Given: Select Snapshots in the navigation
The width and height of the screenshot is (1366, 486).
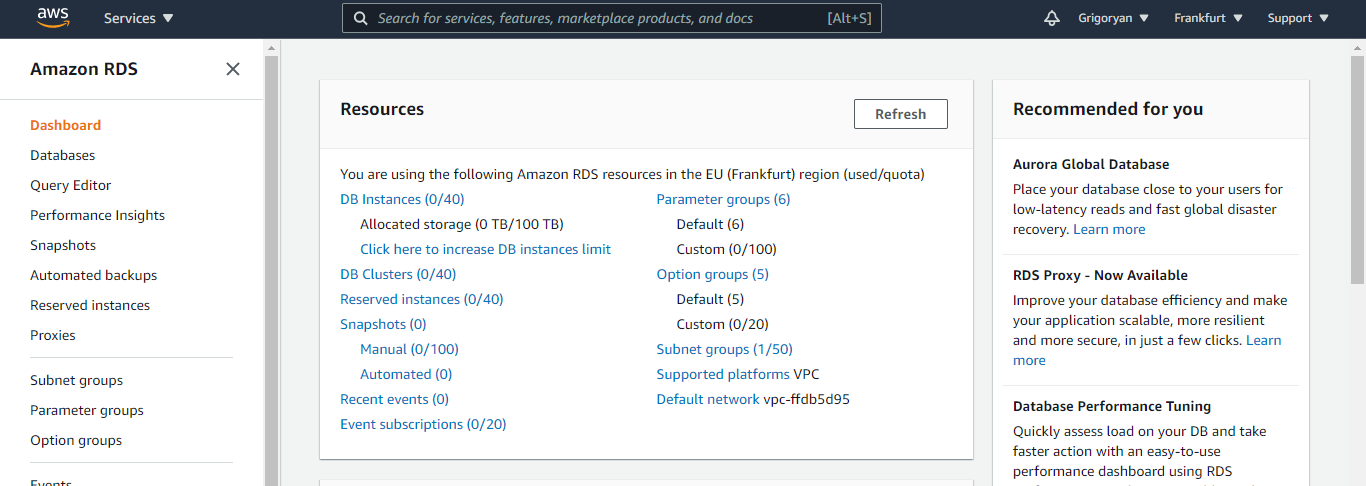Looking at the screenshot, I should [x=63, y=245].
